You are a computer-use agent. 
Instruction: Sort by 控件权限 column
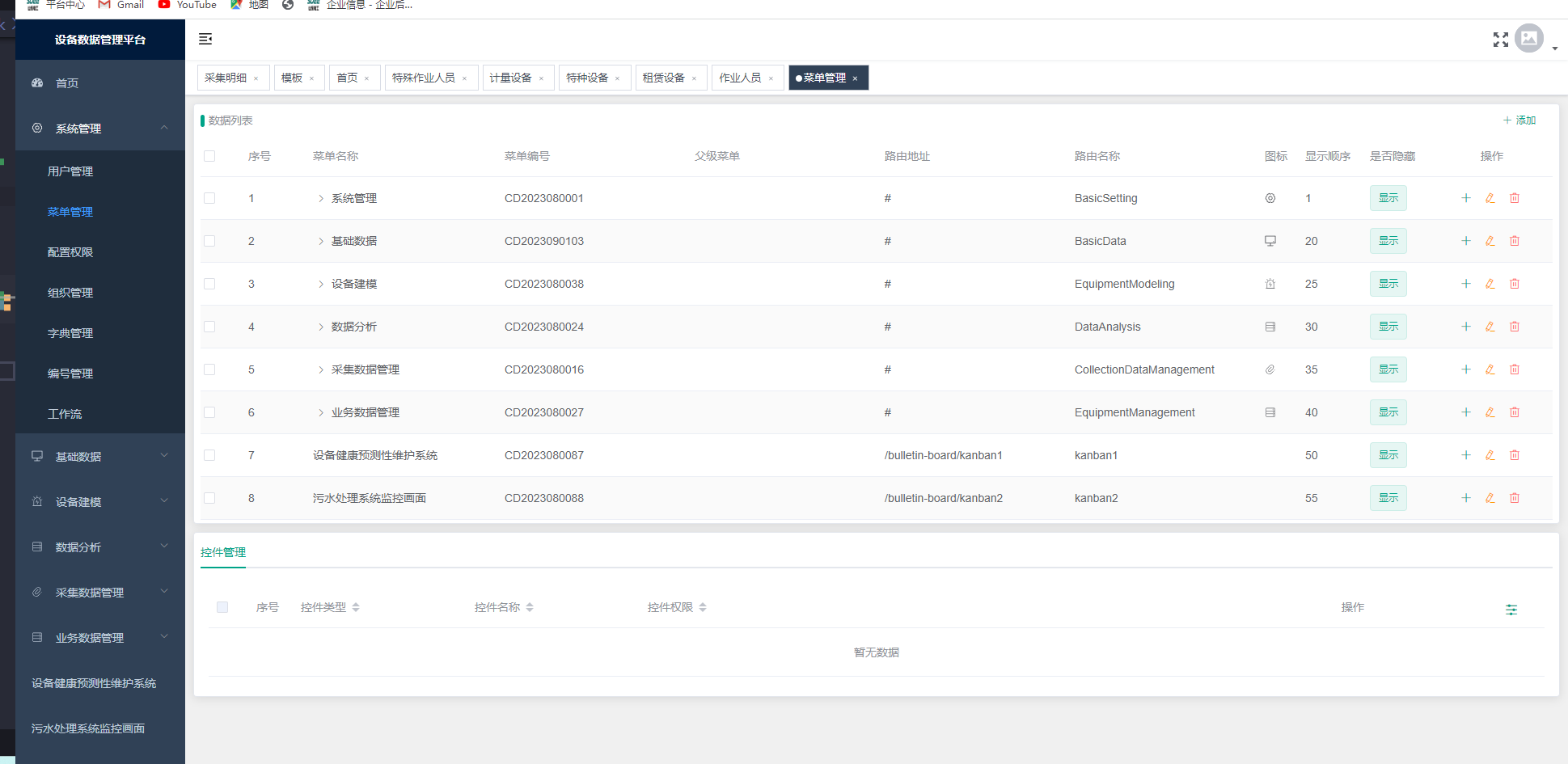tap(703, 607)
